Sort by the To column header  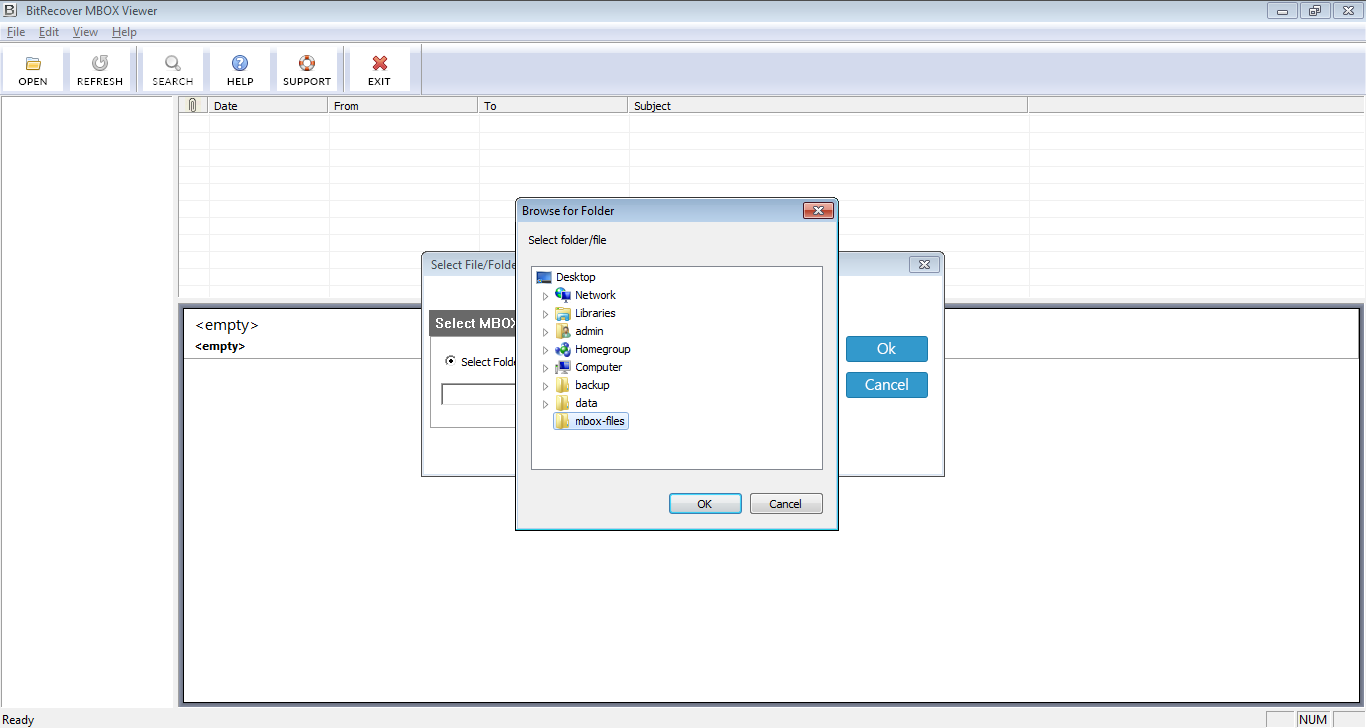[554, 105]
